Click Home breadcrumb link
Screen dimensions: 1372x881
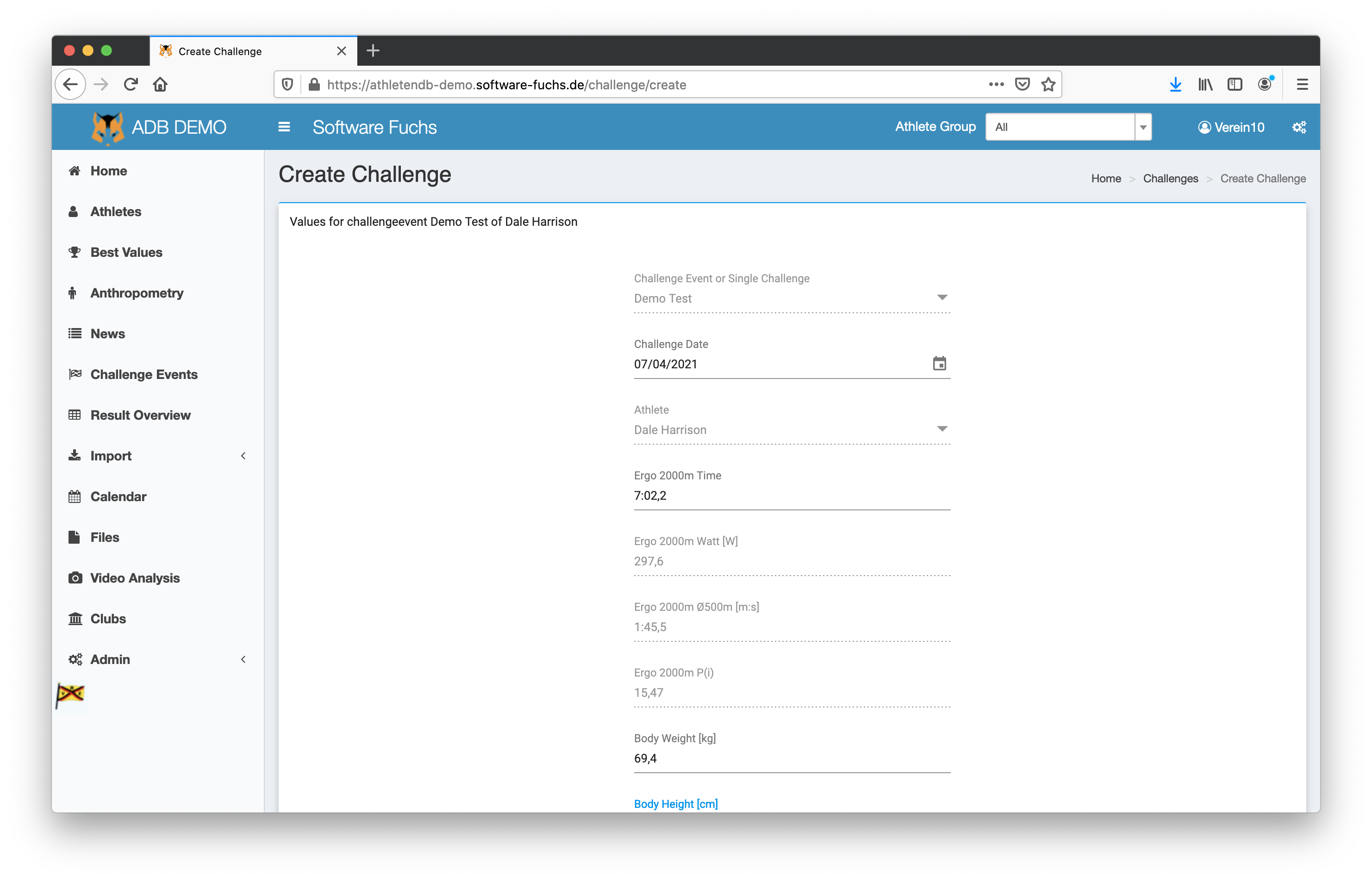tap(1105, 179)
